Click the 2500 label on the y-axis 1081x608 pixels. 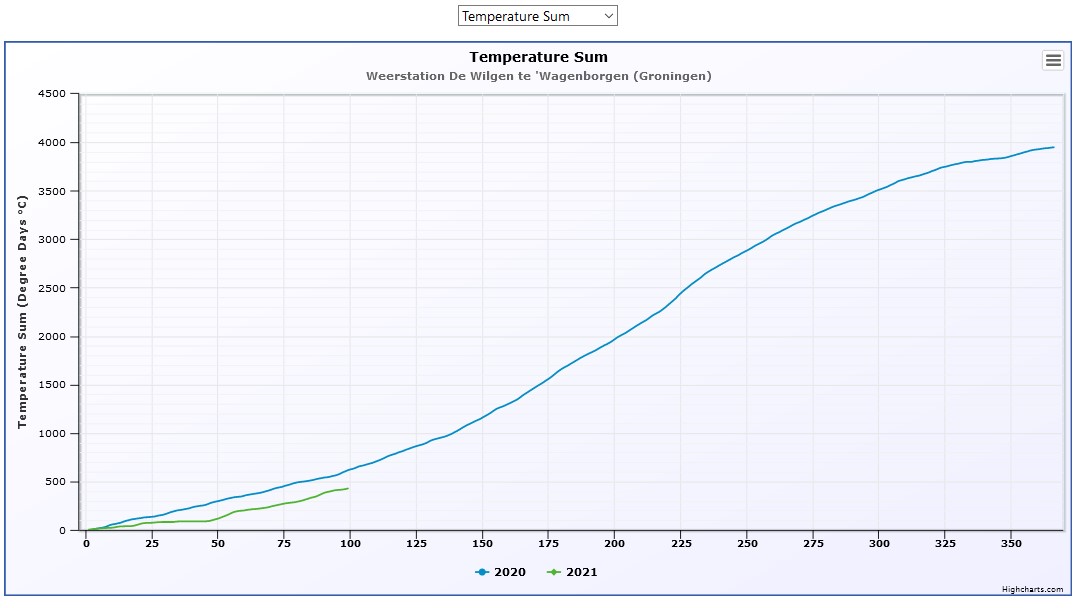coord(51,288)
